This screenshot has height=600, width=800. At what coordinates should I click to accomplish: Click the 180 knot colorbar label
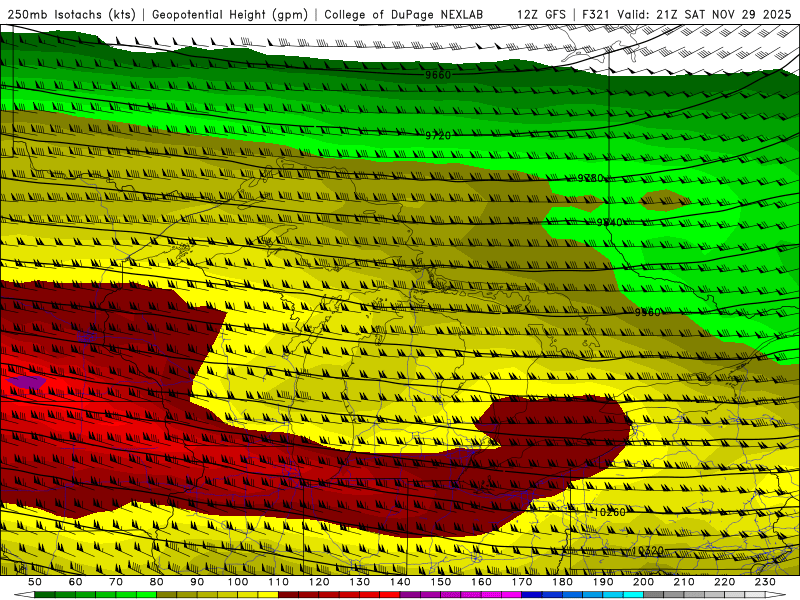click(563, 582)
